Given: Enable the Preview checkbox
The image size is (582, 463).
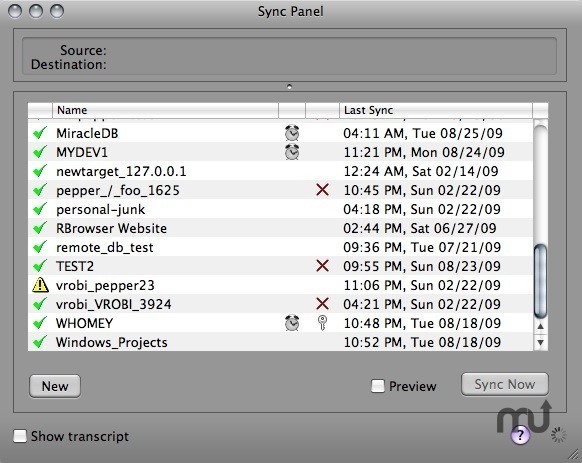Looking at the screenshot, I should (x=378, y=386).
